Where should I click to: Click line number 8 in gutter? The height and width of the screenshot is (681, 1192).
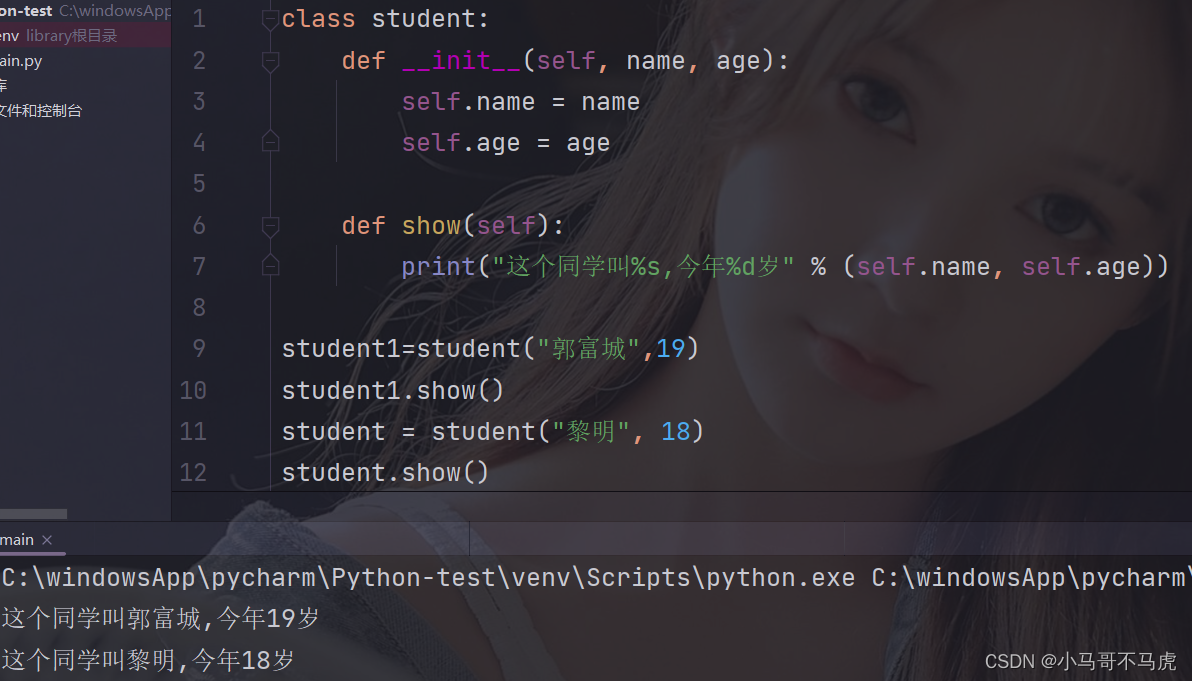tap(199, 307)
